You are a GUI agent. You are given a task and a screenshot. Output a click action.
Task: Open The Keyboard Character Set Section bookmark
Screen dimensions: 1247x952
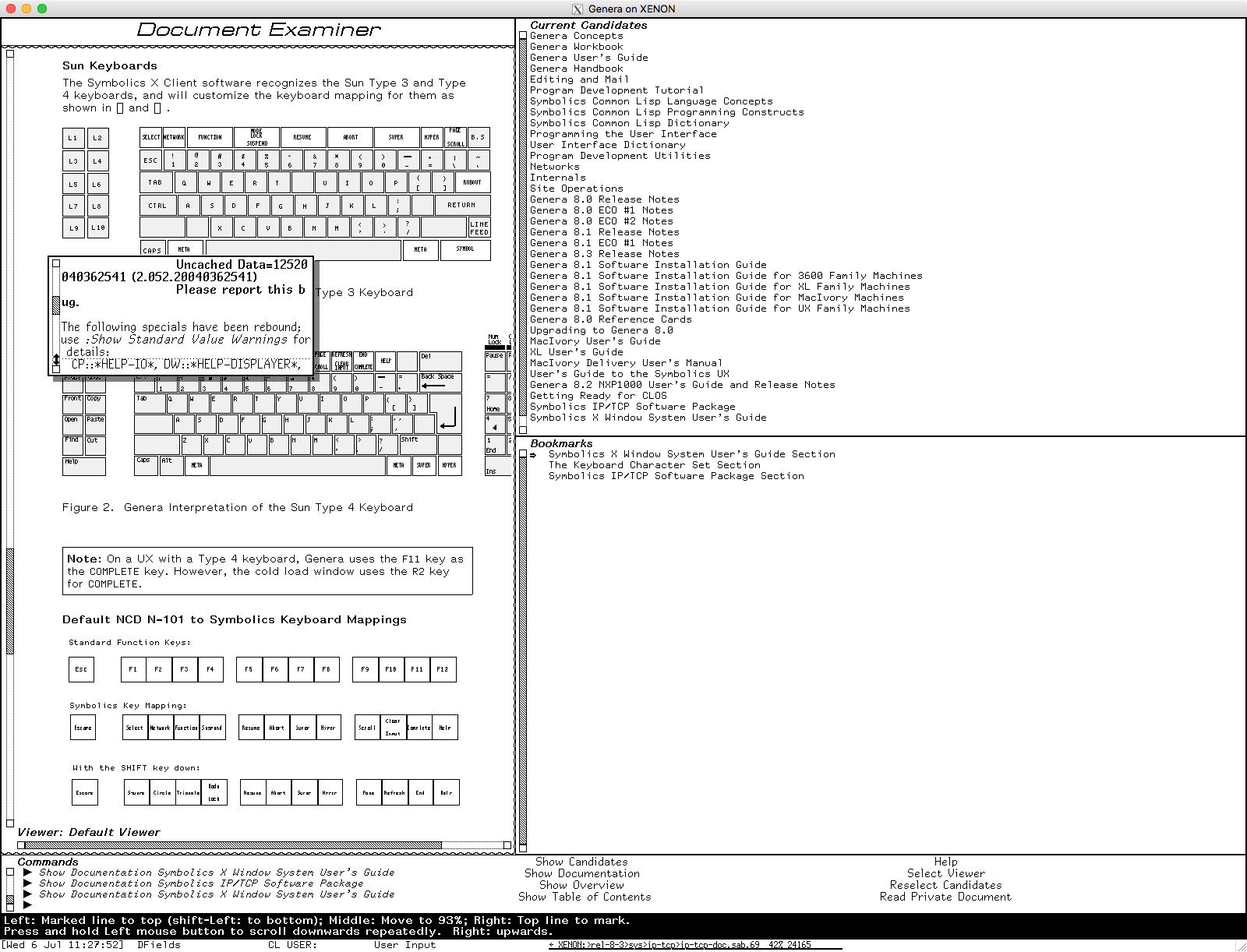tap(654, 465)
